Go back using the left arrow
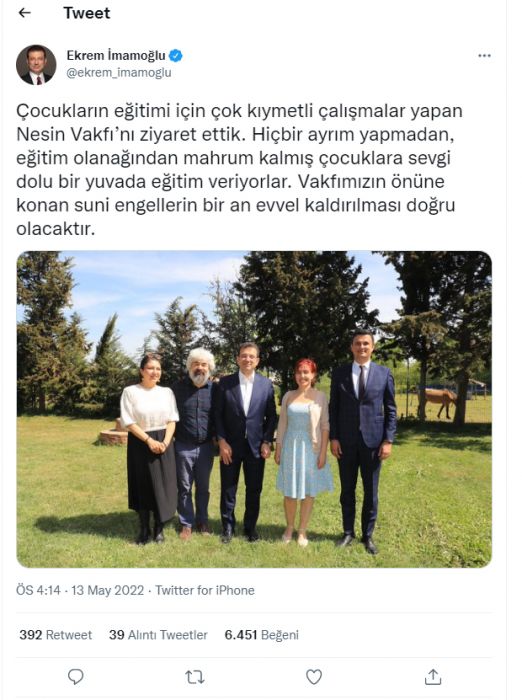 coord(25,13)
